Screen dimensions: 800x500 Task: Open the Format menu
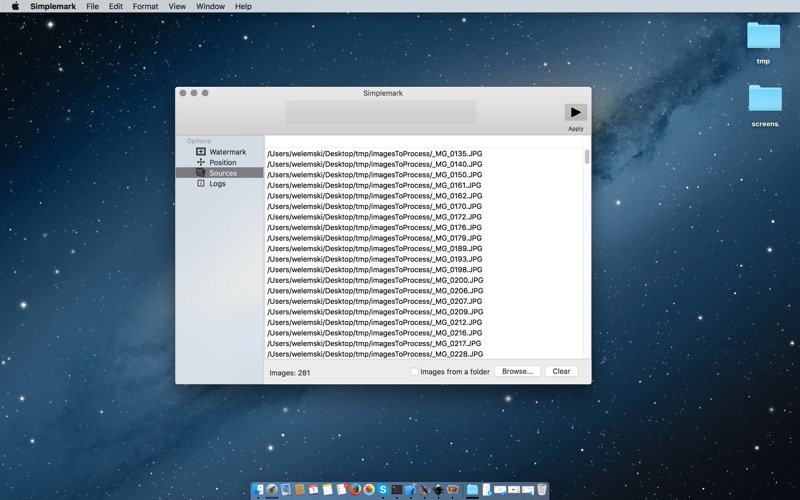click(x=145, y=6)
